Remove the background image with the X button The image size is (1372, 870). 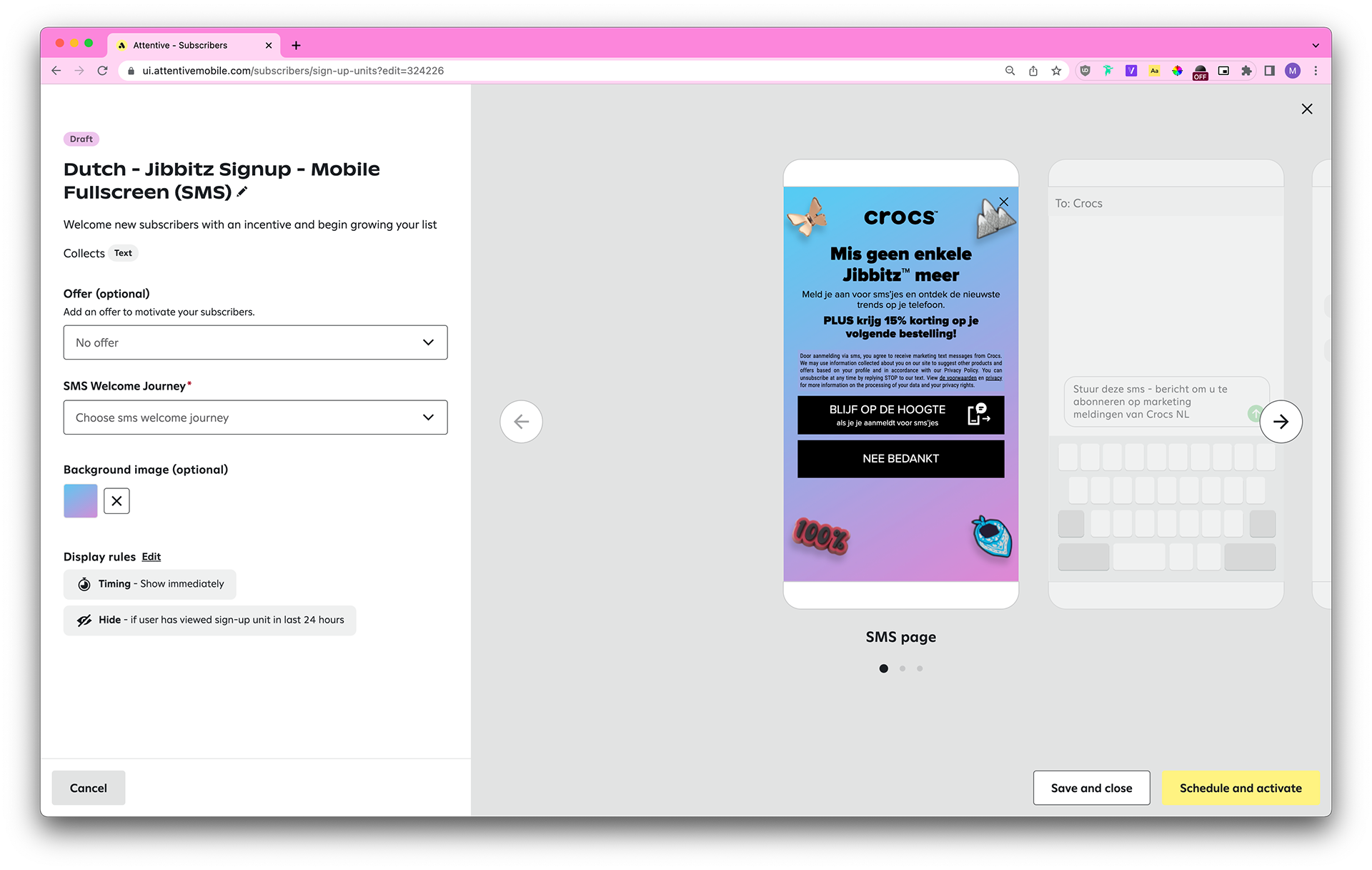coord(116,501)
